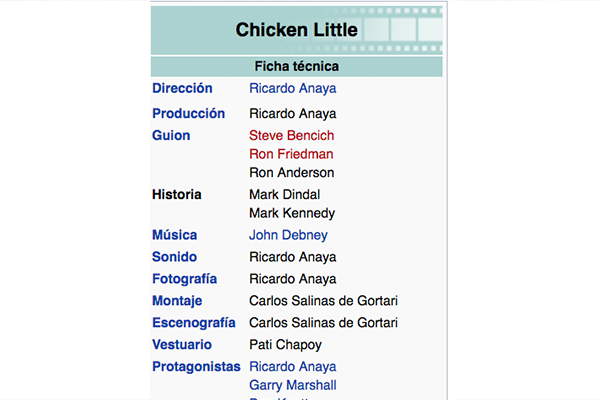
Task: Click the Pati Chapoy text beside Vestuario
Action: tap(285, 345)
